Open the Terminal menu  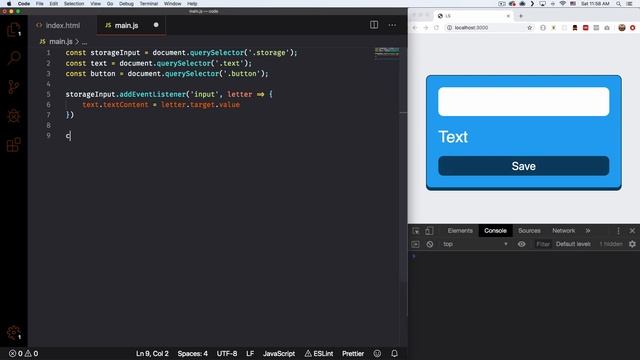pyautogui.click(x=149, y=4)
